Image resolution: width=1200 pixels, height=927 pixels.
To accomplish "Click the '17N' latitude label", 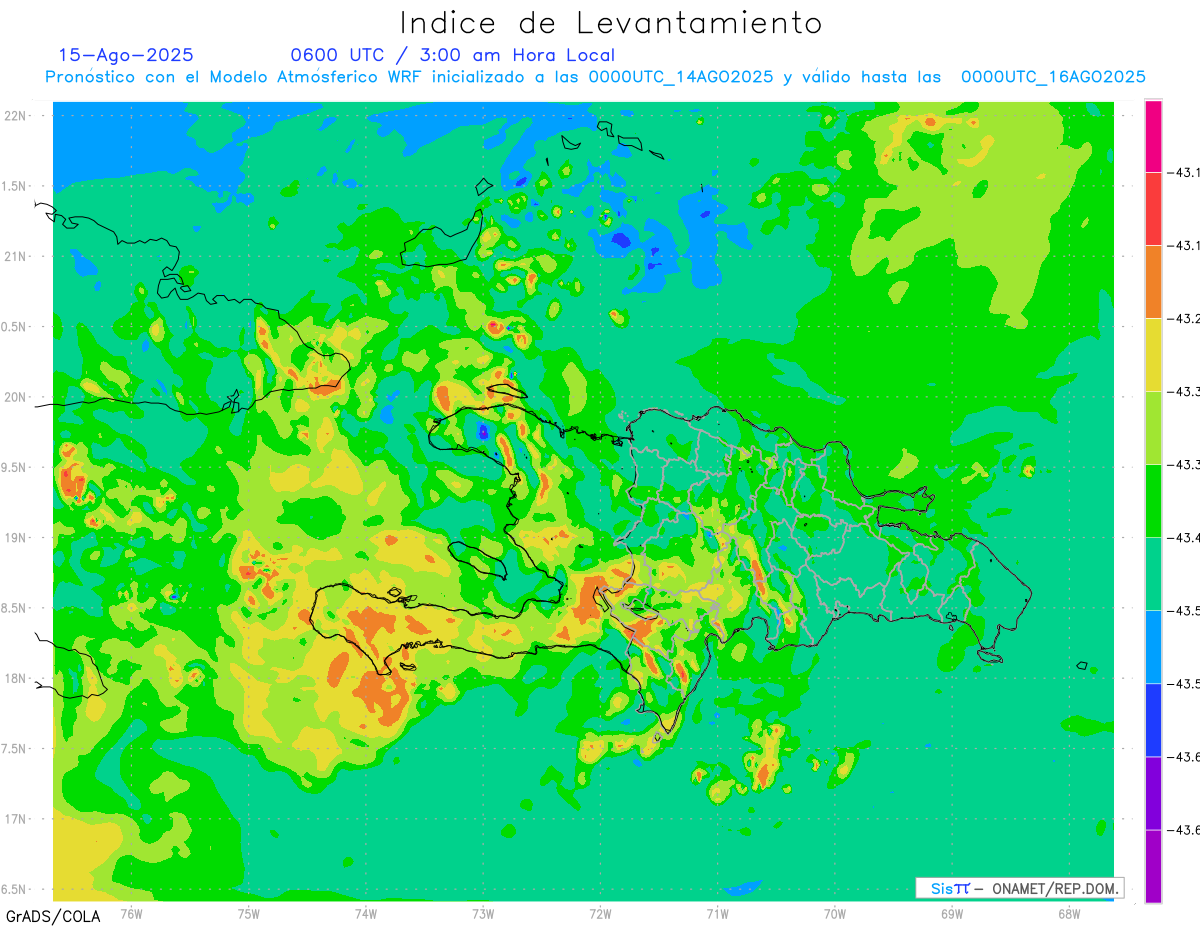I will pos(17,819).
